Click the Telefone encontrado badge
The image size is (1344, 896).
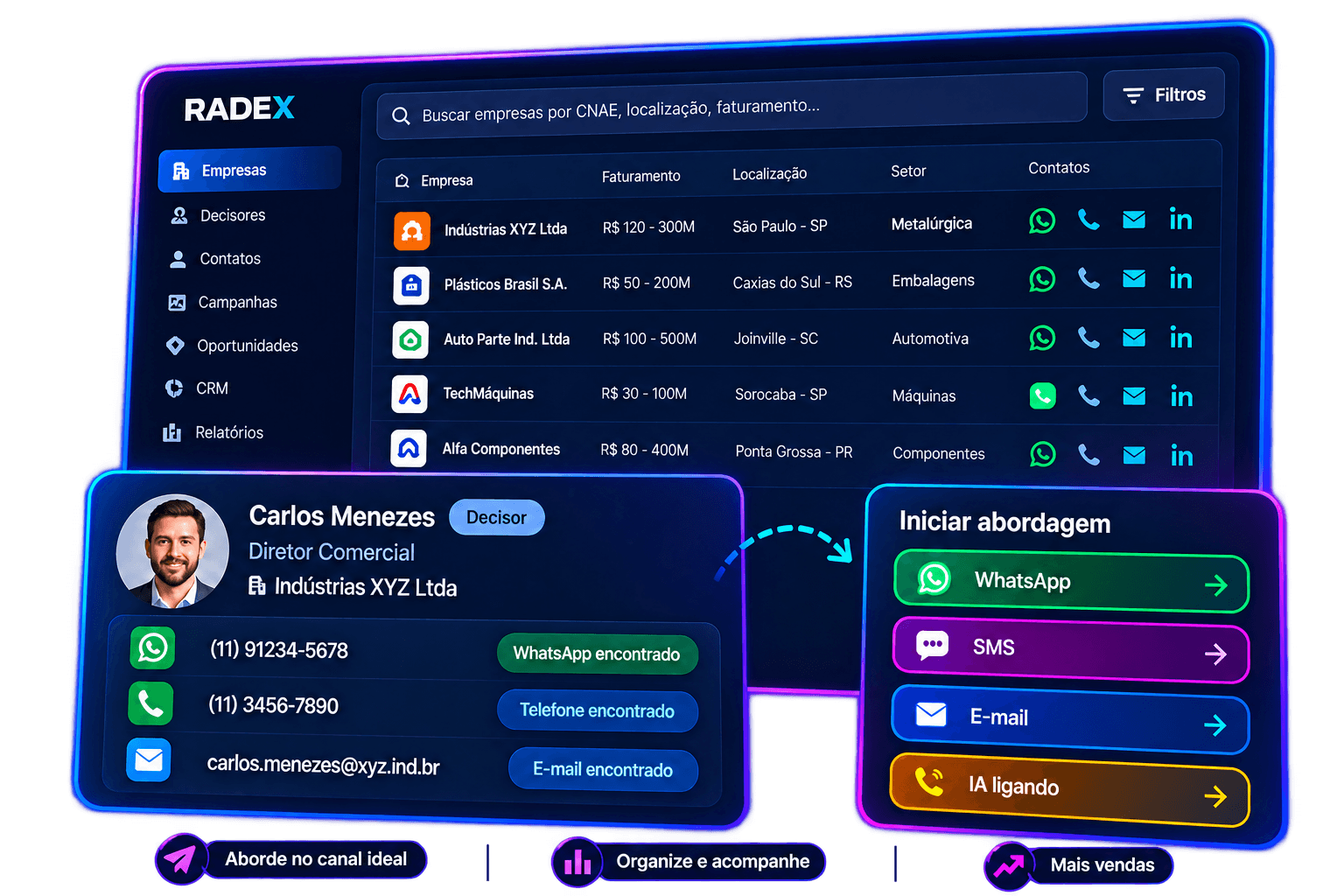coord(598,710)
